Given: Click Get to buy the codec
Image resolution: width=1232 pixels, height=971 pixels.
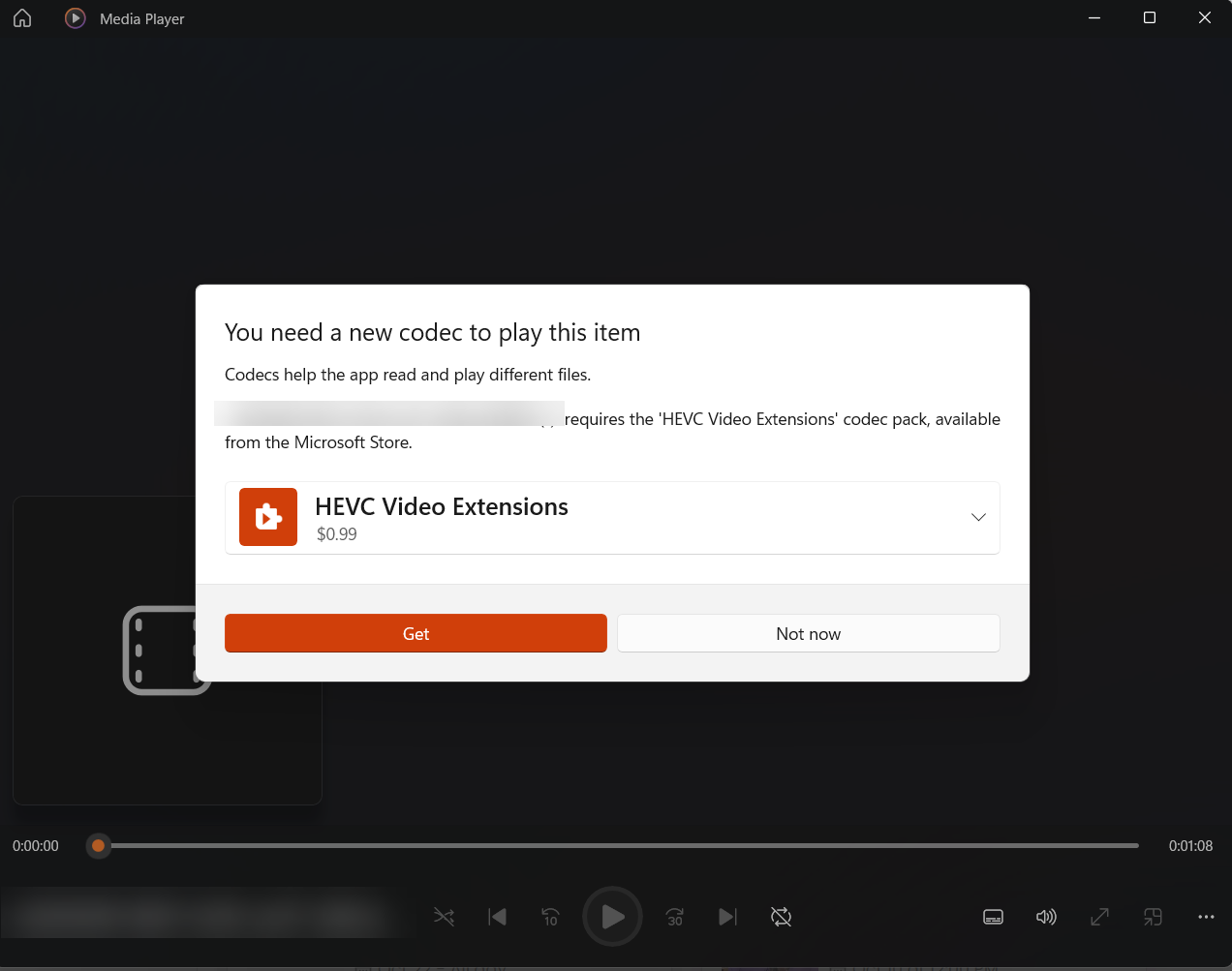Looking at the screenshot, I should [x=416, y=633].
